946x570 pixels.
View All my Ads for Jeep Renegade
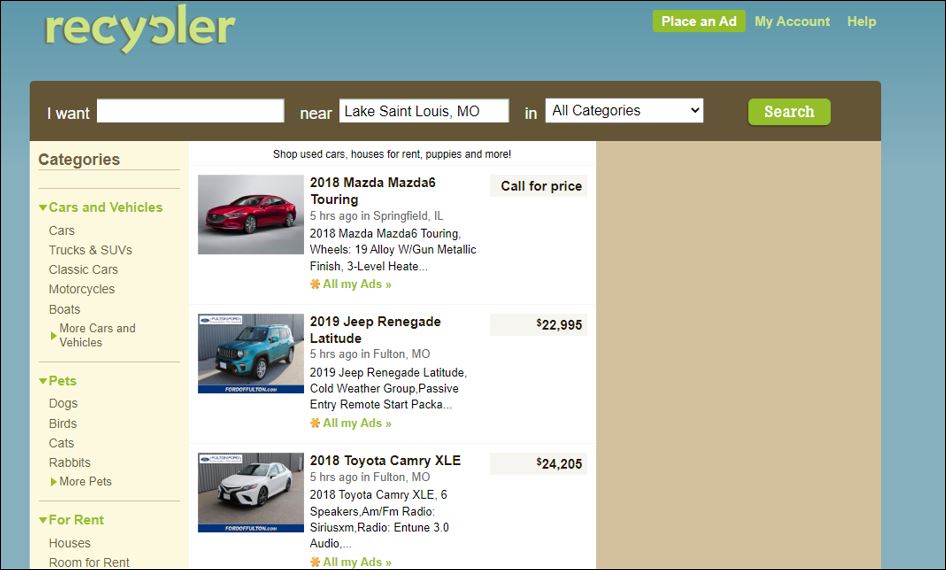[x=357, y=423]
